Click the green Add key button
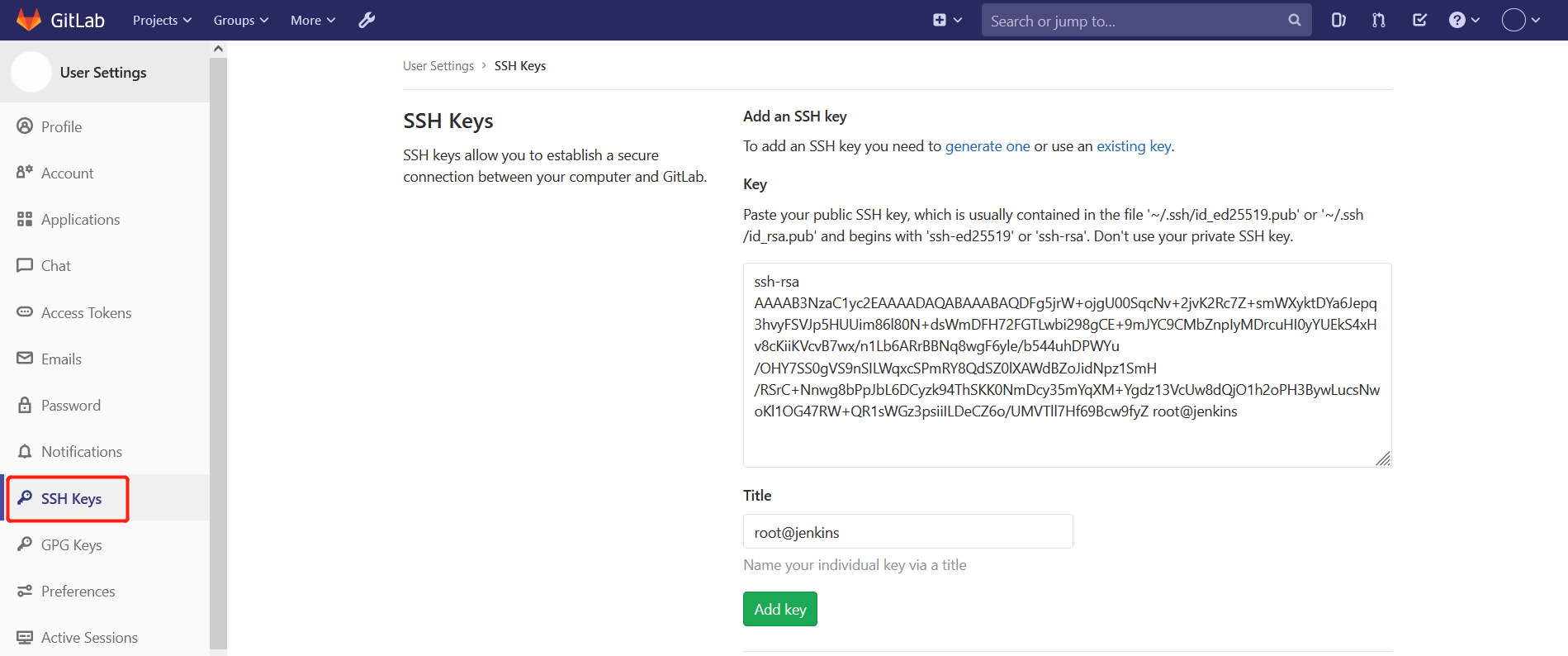Screen dimensions: 1568x656 click(x=779, y=609)
